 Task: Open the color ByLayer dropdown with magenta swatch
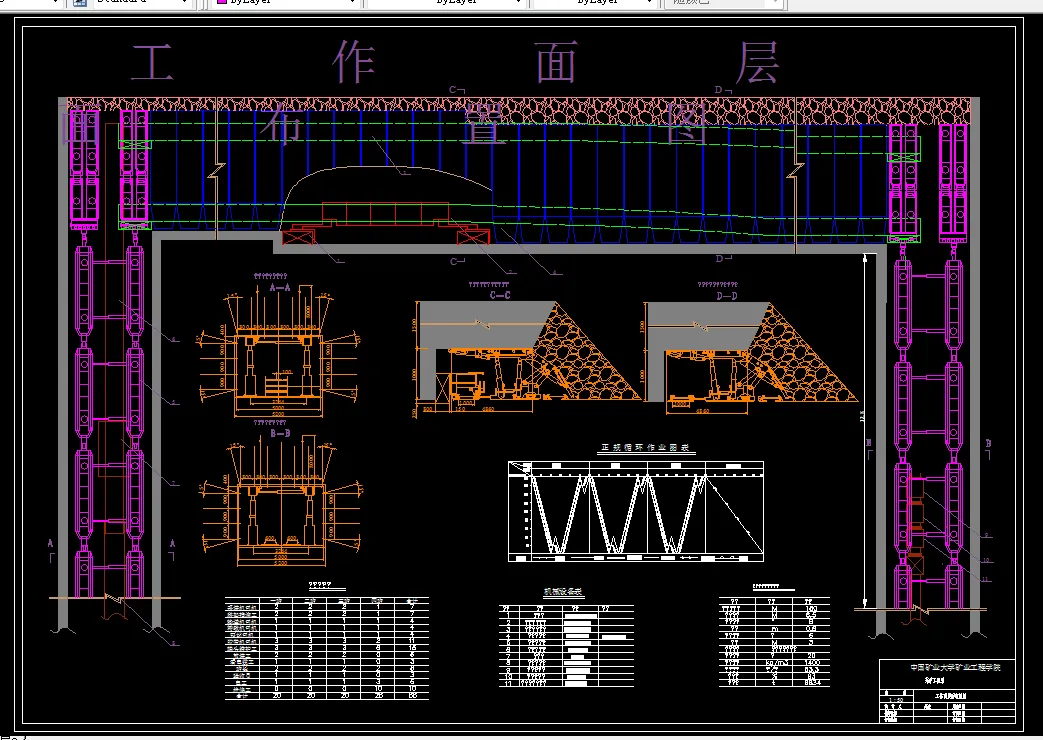(x=287, y=2)
